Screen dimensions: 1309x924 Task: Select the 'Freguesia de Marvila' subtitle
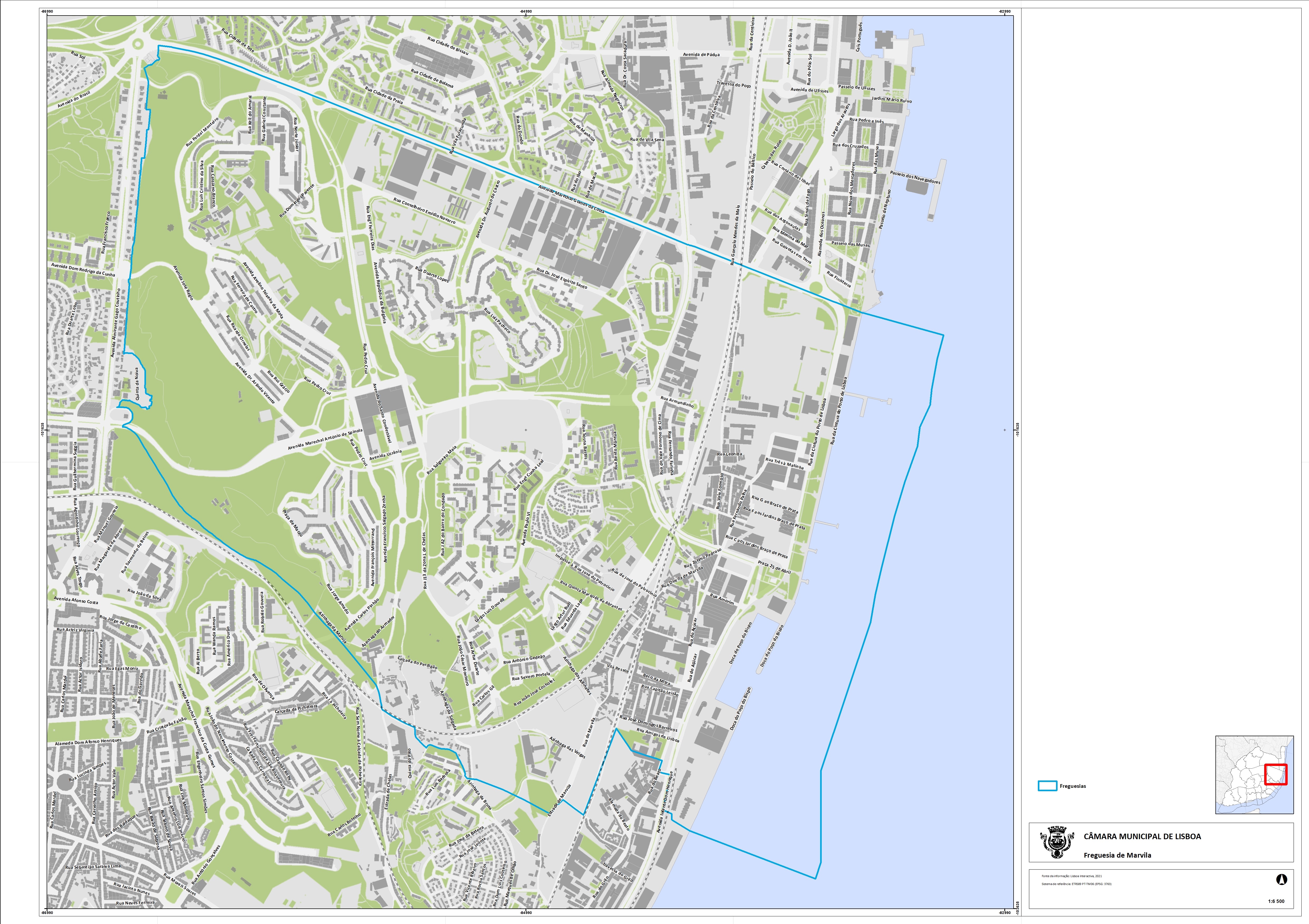tap(1117, 855)
